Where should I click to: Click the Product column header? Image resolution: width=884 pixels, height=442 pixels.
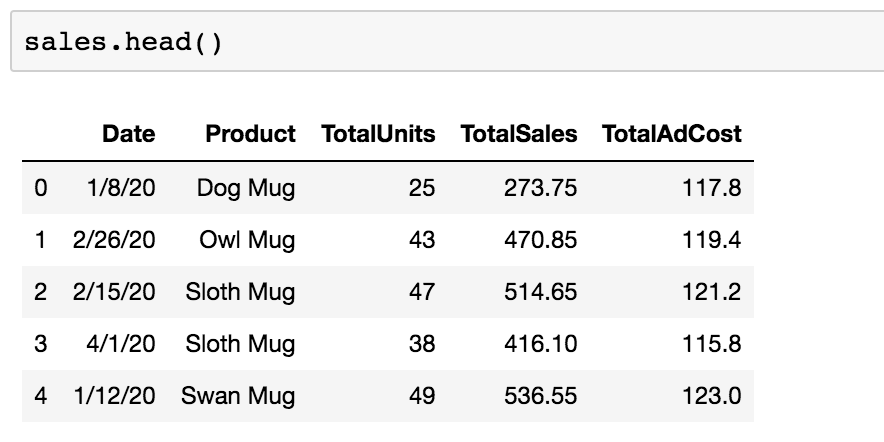(x=250, y=134)
